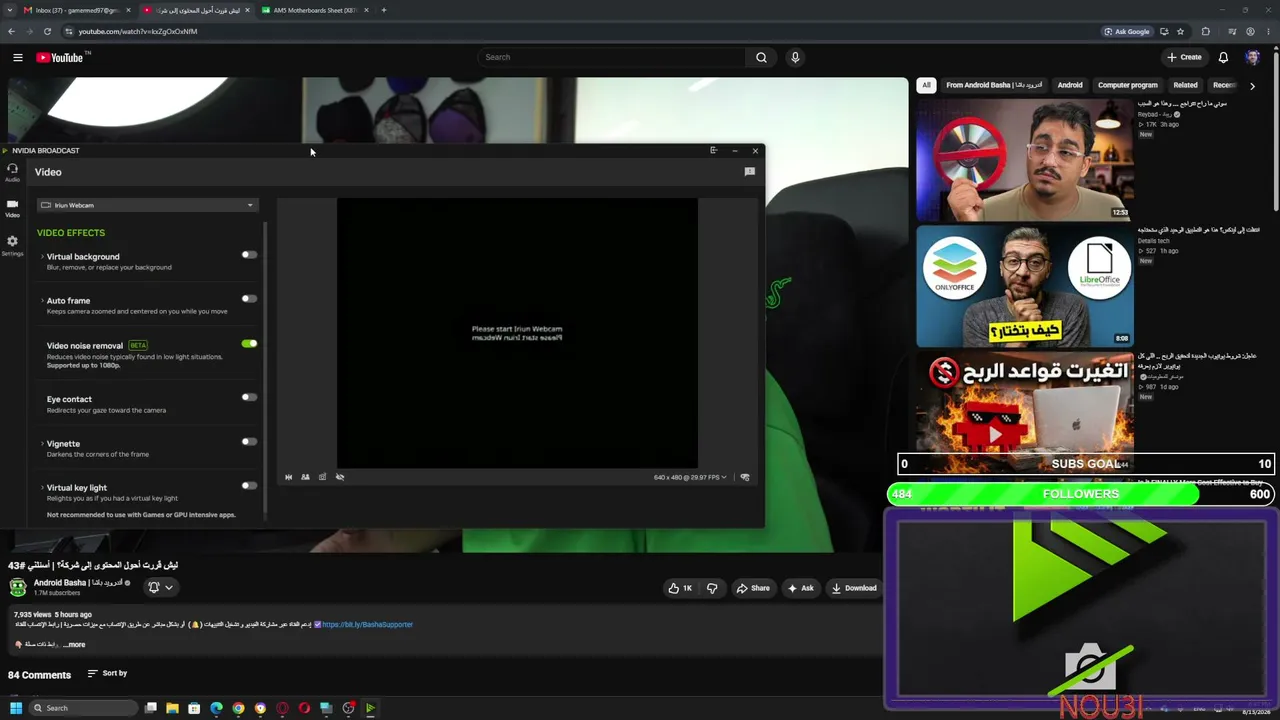Open the Sort by comments menu
Viewport: 1280px width, 720px height.
(107, 673)
